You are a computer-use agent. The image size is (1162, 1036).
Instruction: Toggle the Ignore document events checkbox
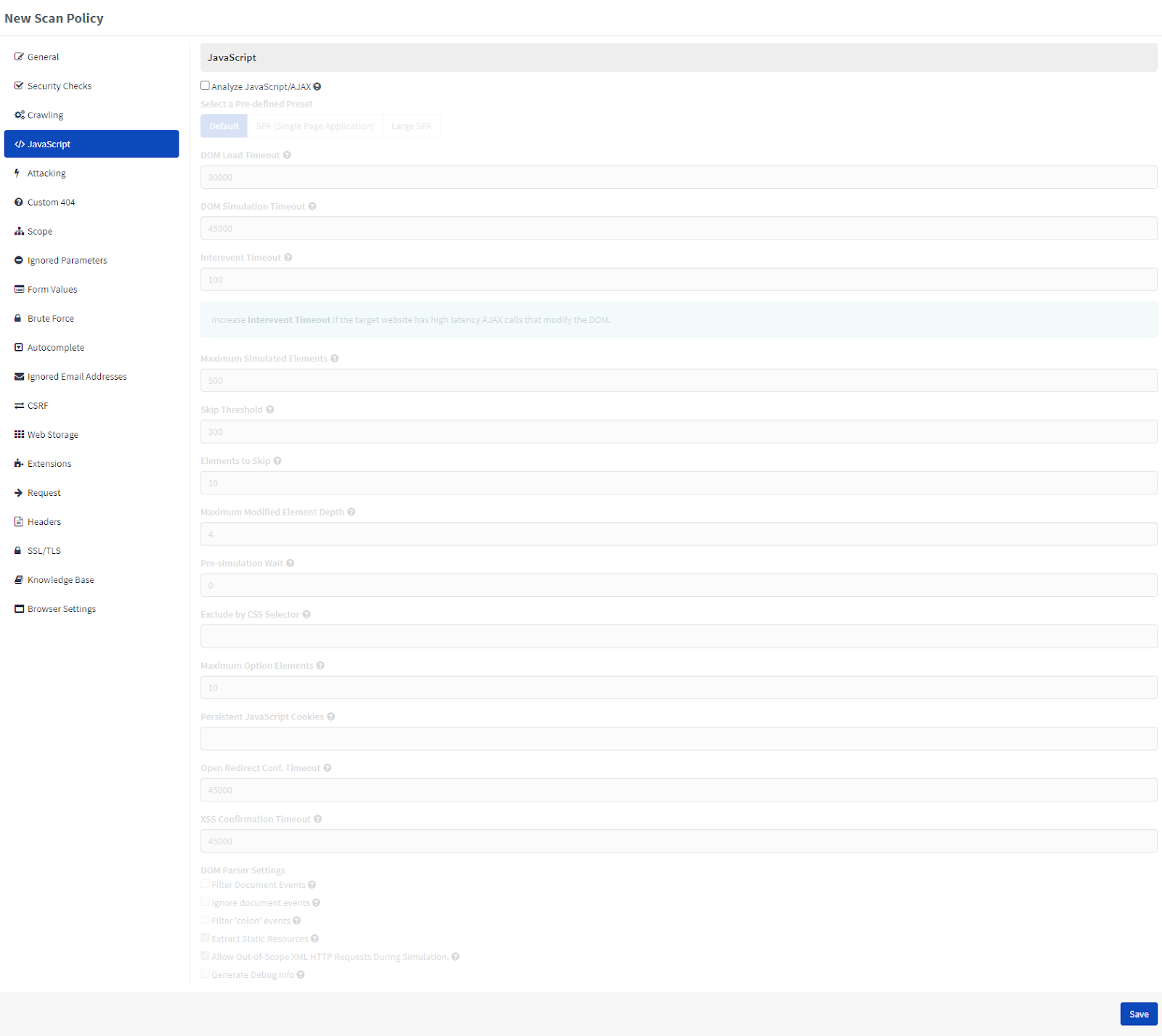tap(206, 902)
